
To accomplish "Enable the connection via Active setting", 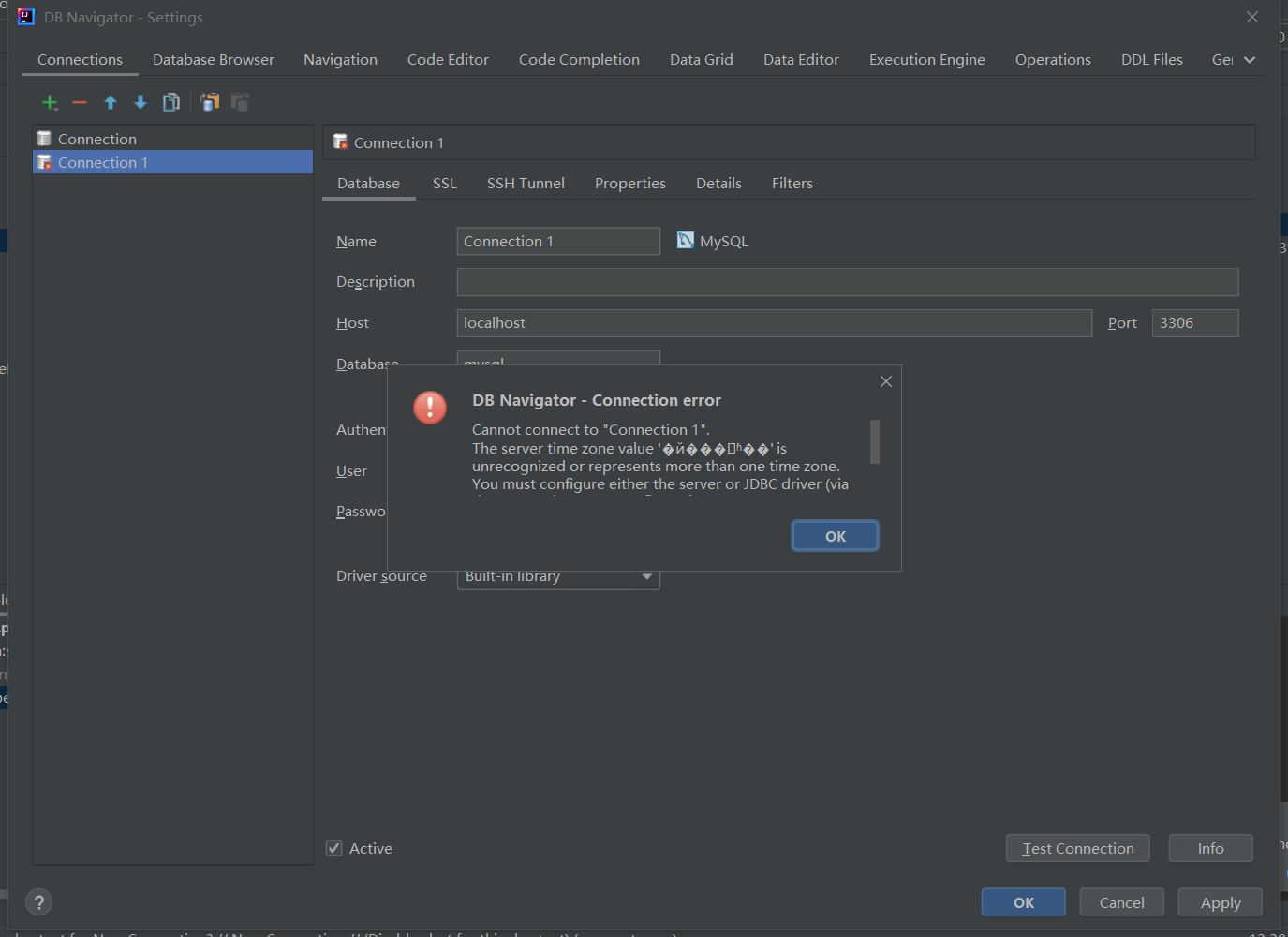I will 334,847.
